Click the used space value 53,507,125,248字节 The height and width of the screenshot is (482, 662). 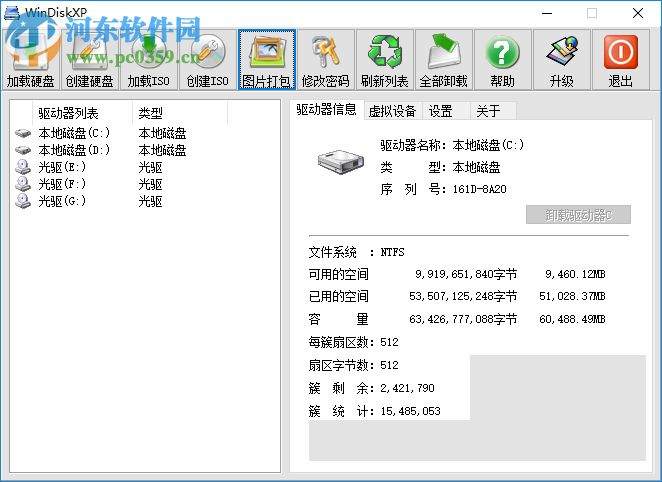(463, 296)
